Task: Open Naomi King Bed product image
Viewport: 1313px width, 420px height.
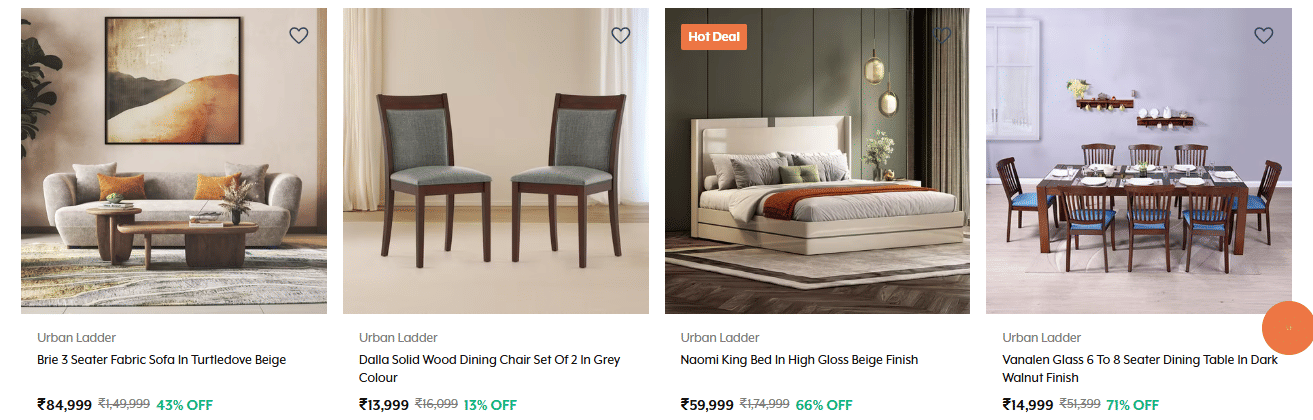Action: point(817,161)
